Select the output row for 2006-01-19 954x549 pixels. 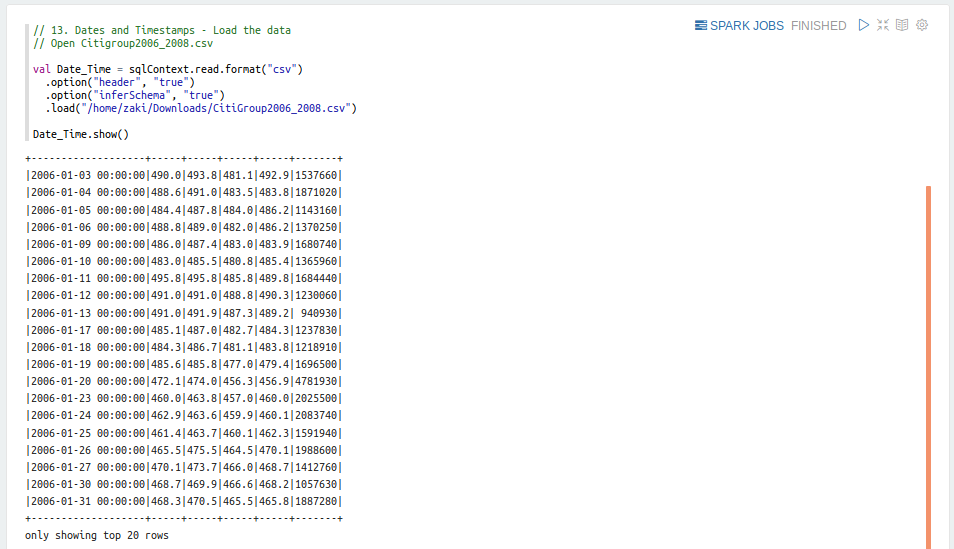pyautogui.click(x=184, y=364)
